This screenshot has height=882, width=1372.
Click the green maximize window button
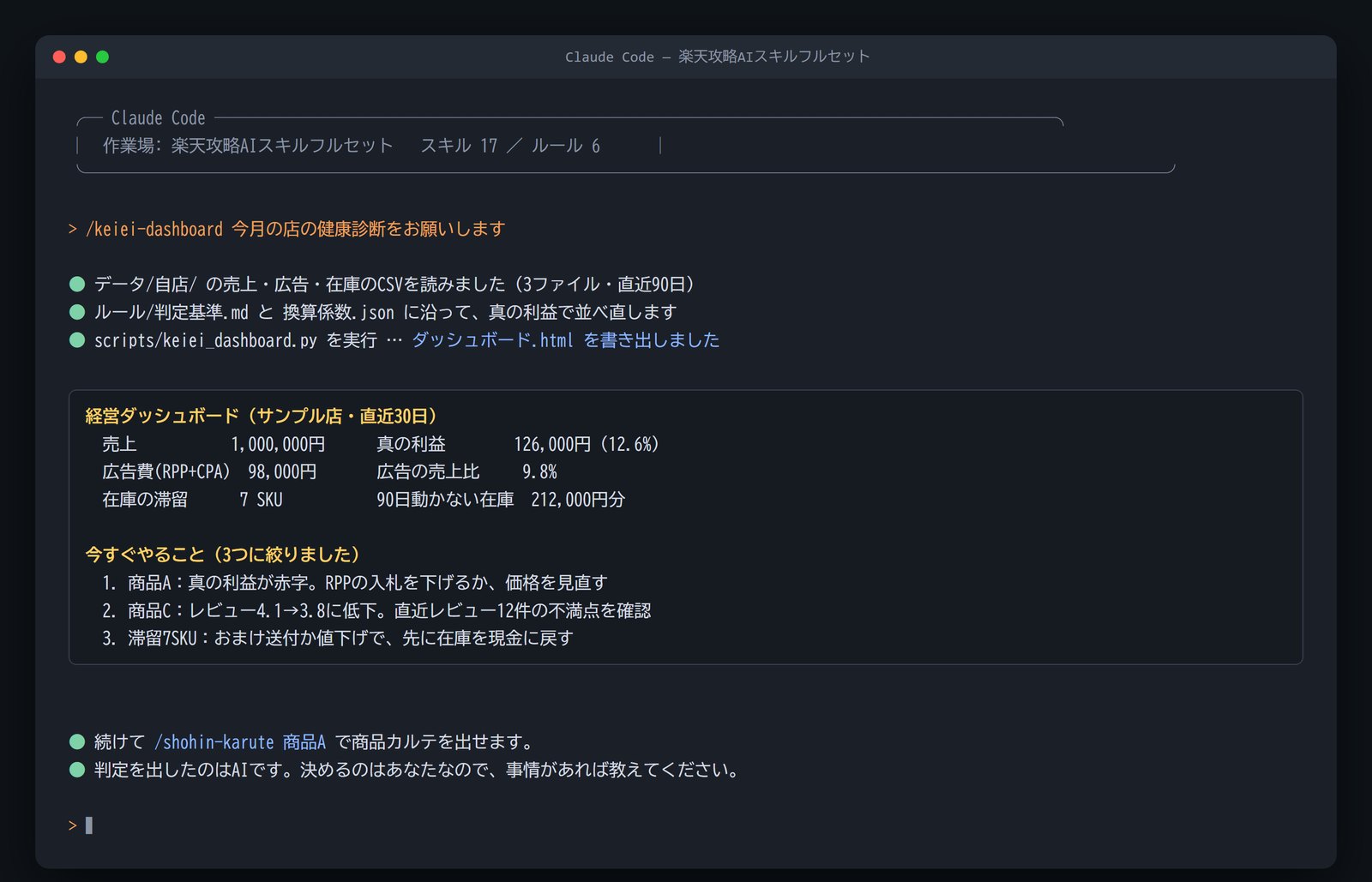(x=102, y=57)
